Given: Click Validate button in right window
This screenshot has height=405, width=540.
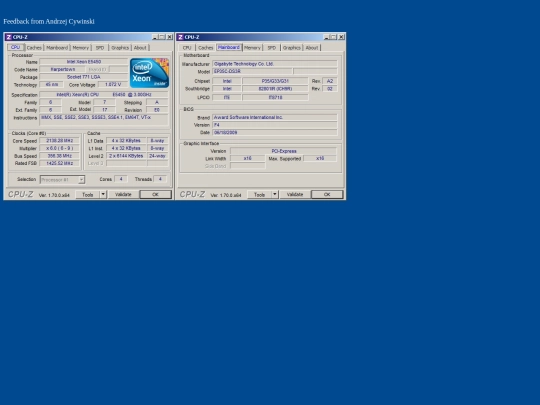Looking at the screenshot, I should tap(295, 195).
